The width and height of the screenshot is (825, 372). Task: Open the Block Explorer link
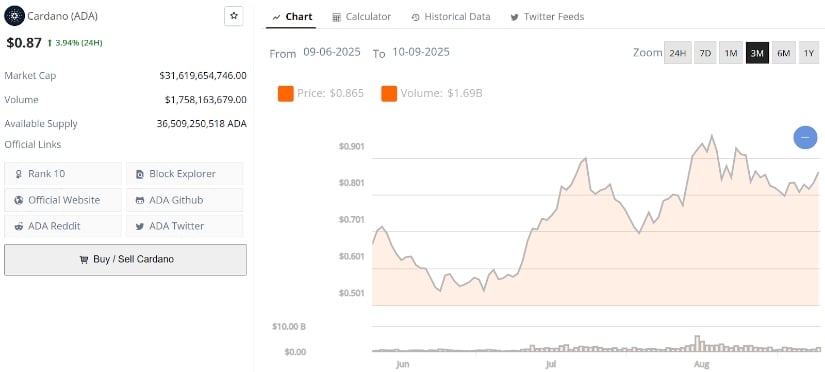pos(185,174)
